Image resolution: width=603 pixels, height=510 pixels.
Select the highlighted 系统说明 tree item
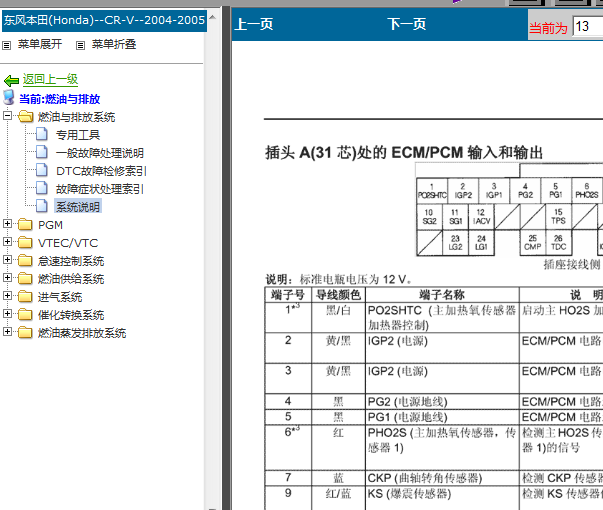[78, 207]
